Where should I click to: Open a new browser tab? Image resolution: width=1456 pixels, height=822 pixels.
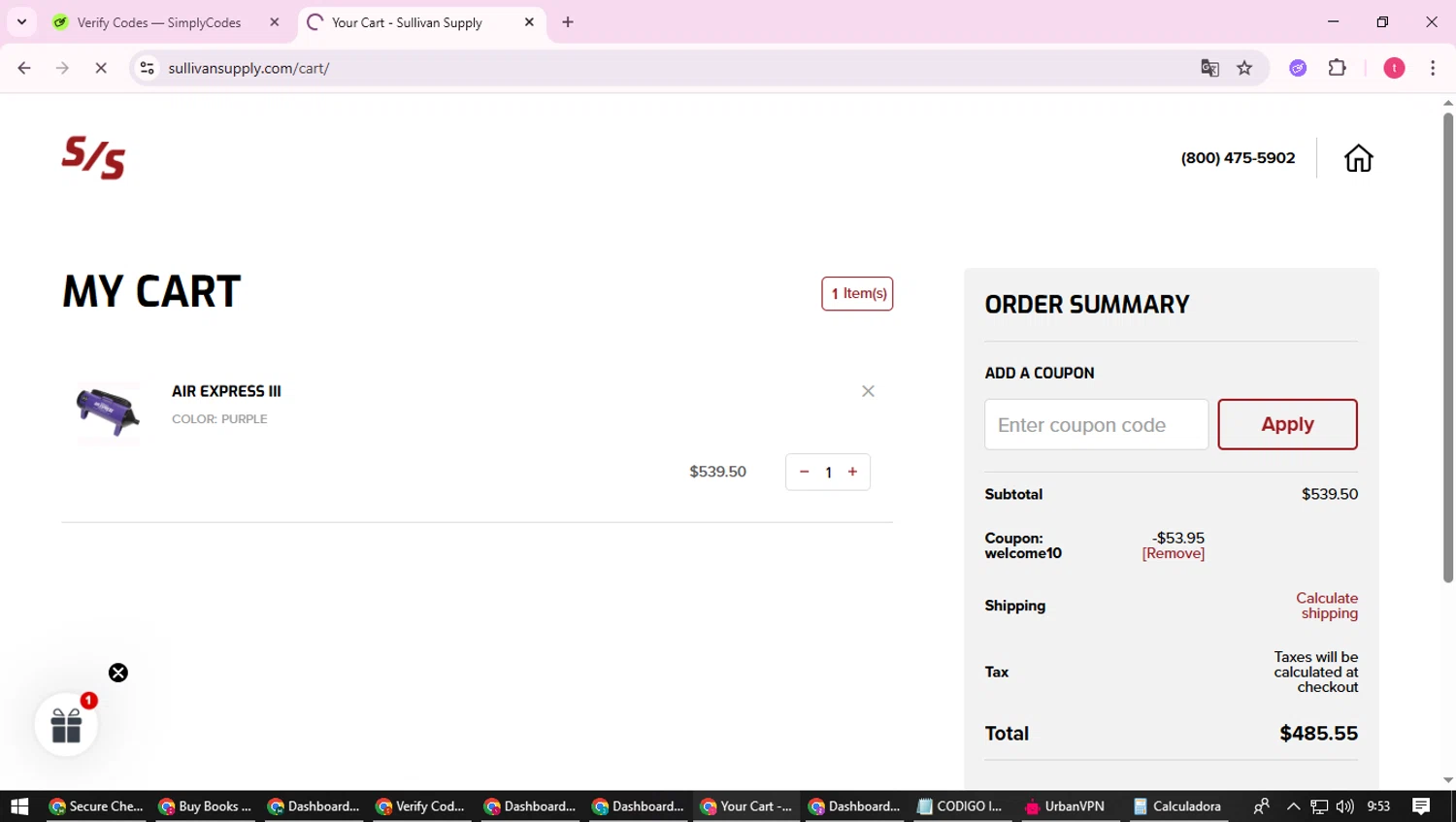(568, 22)
